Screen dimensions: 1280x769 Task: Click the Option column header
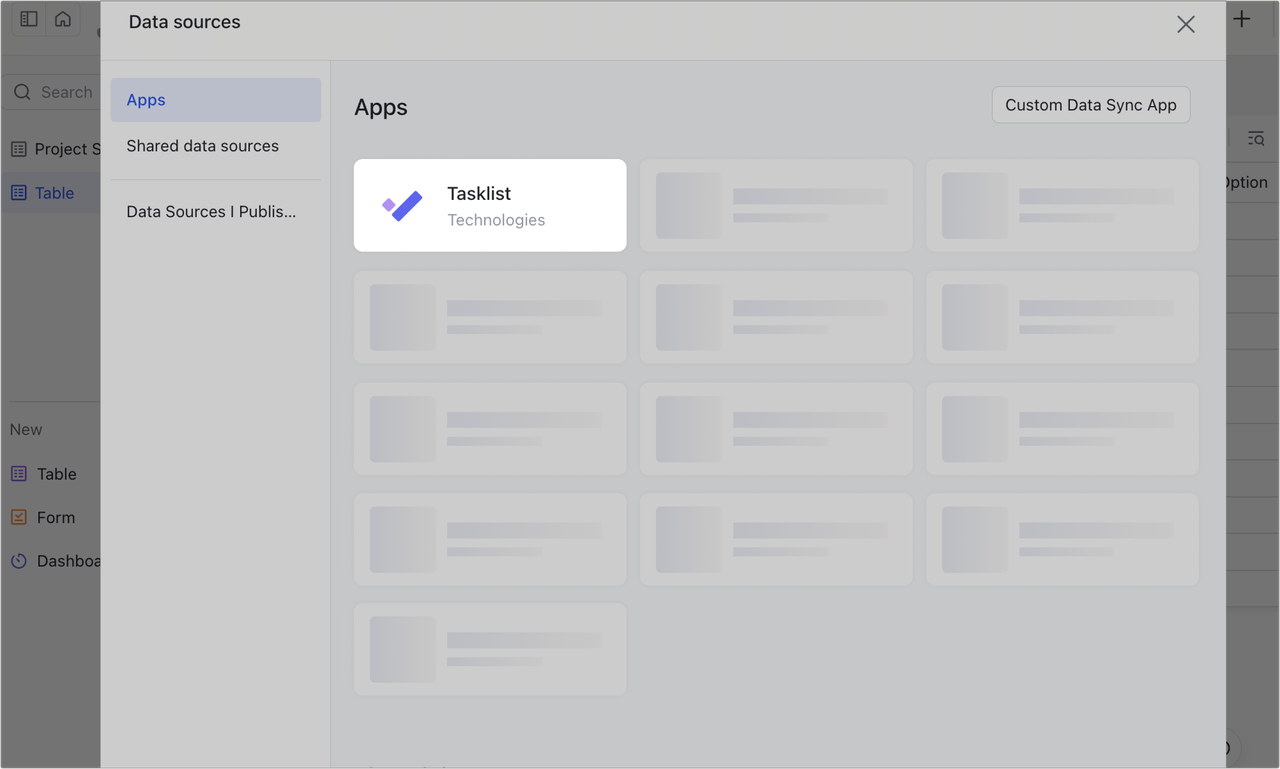pyautogui.click(x=1244, y=182)
